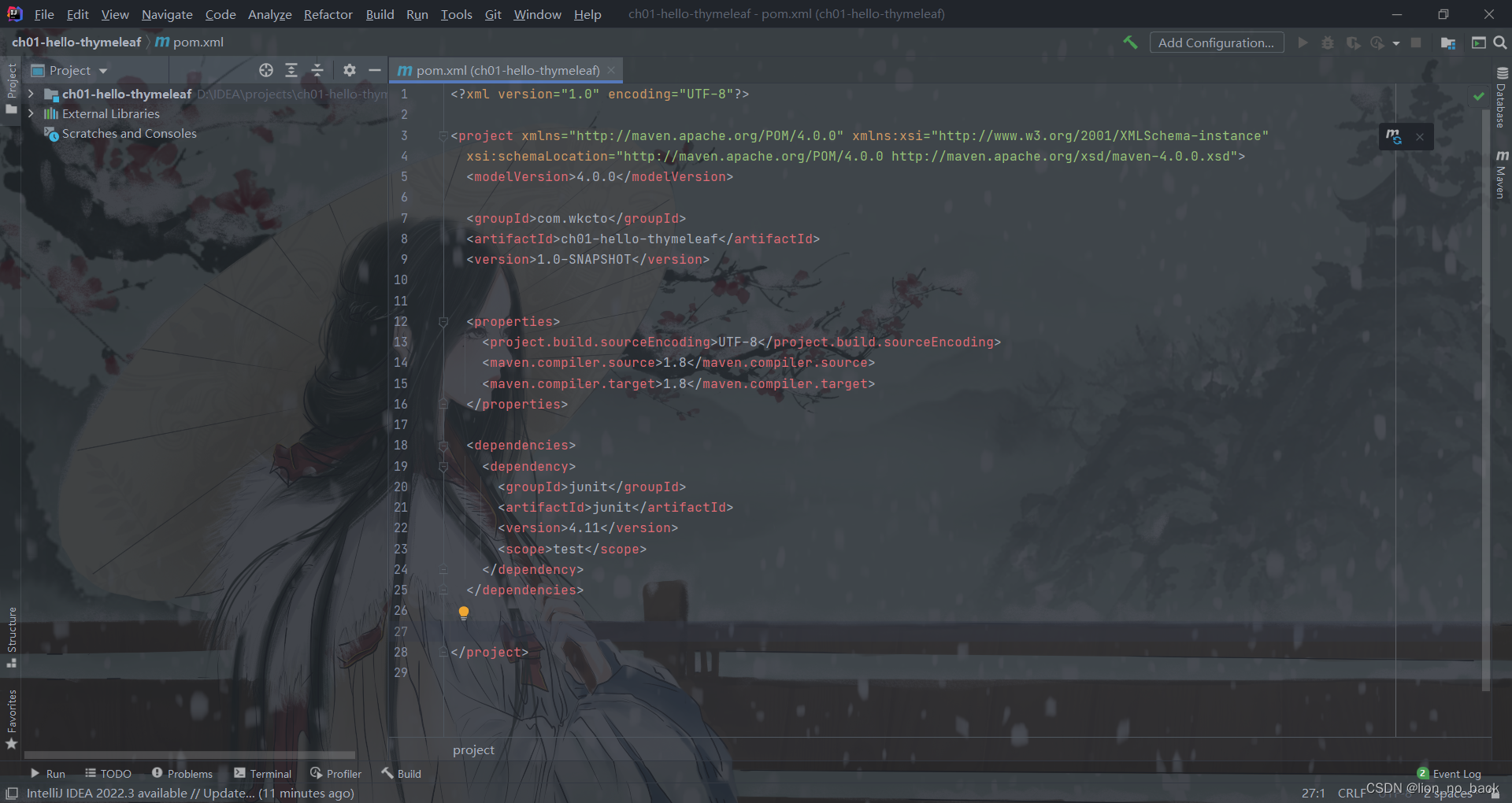Open the Profiler tool window

pyautogui.click(x=335, y=774)
